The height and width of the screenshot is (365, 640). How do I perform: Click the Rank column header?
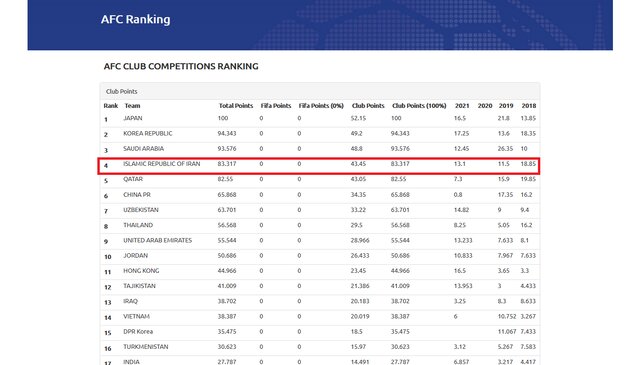[111, 106]
